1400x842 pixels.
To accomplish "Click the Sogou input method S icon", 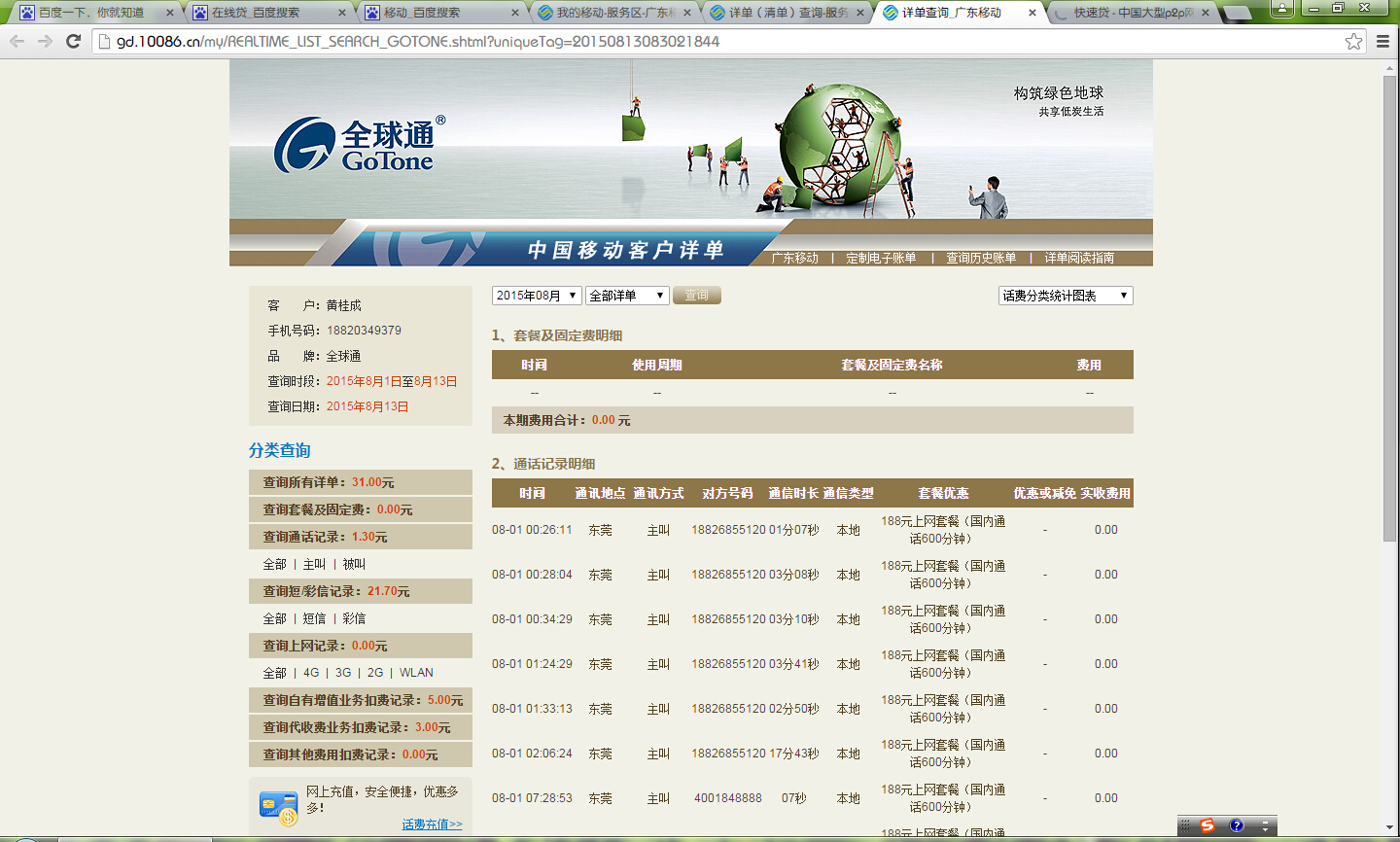I will [x=1207, y=825].
